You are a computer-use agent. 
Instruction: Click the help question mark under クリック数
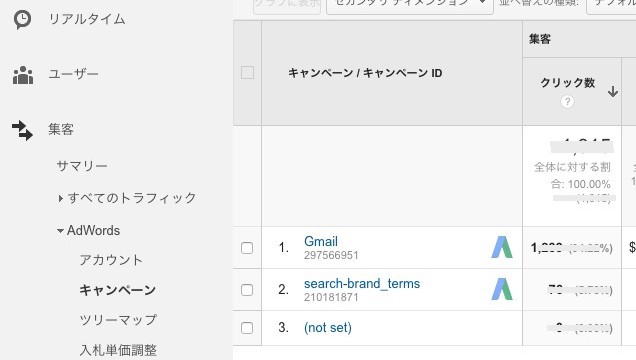click(x=567, y=101)
